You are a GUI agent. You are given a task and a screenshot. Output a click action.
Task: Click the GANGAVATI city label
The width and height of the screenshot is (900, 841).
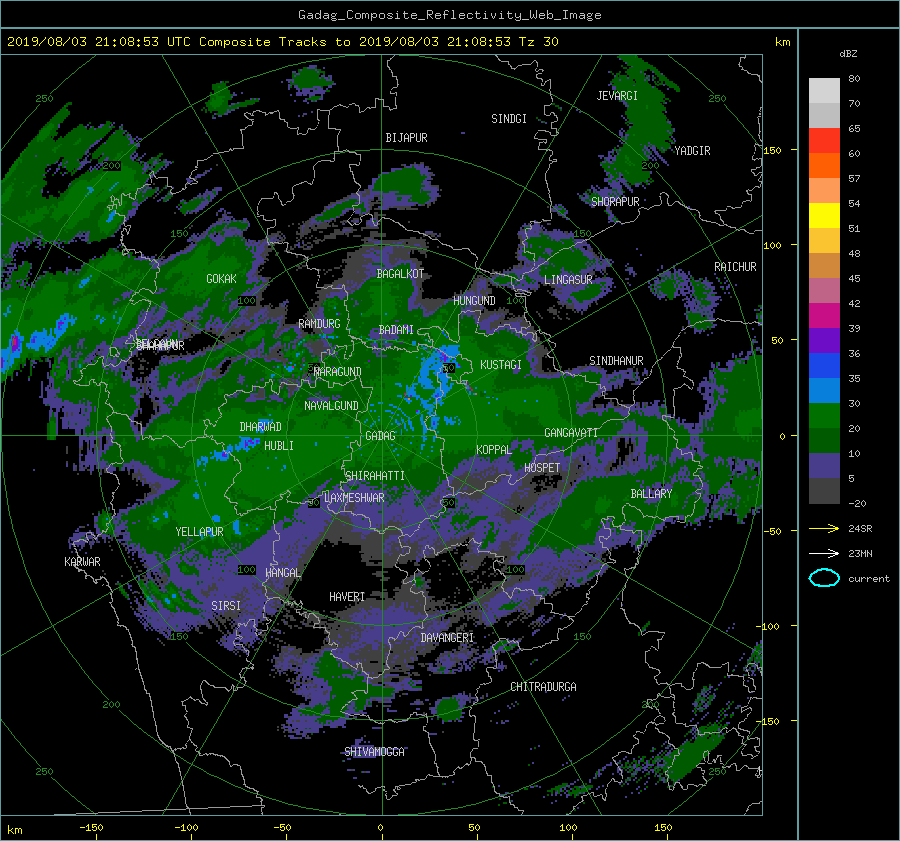(571, 433)
